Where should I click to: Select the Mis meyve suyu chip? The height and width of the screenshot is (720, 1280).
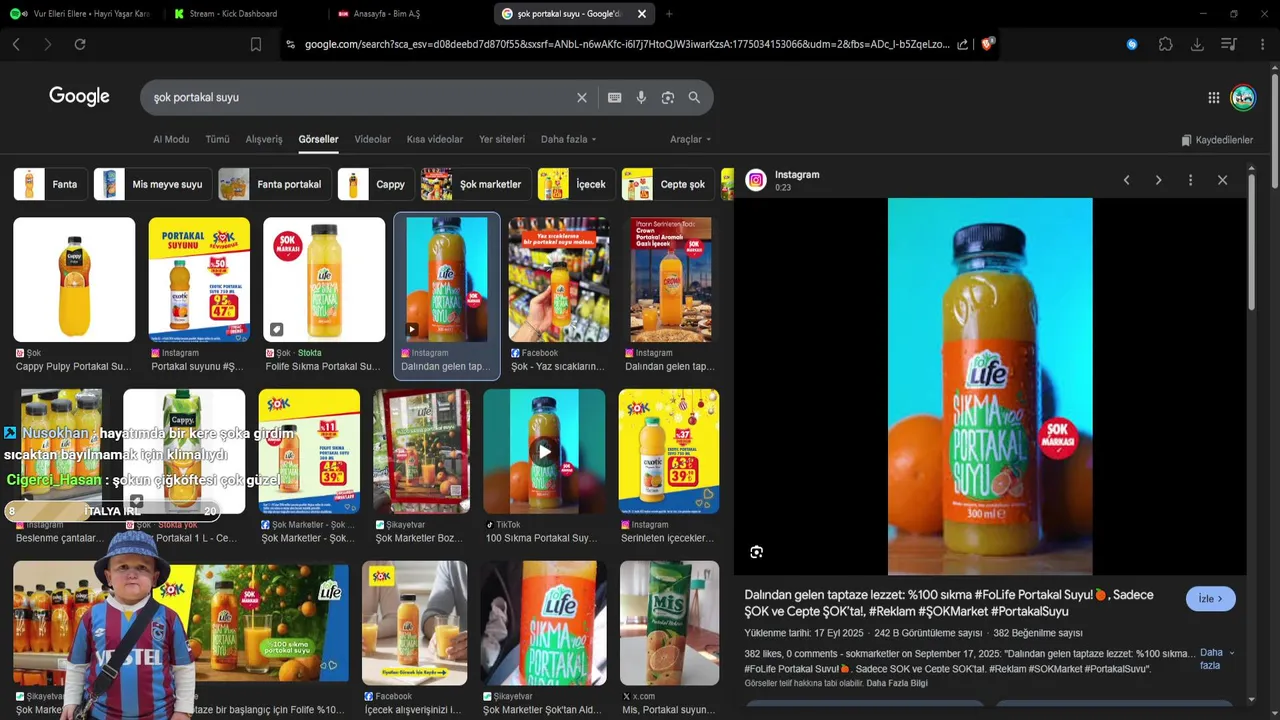point(153,184)
